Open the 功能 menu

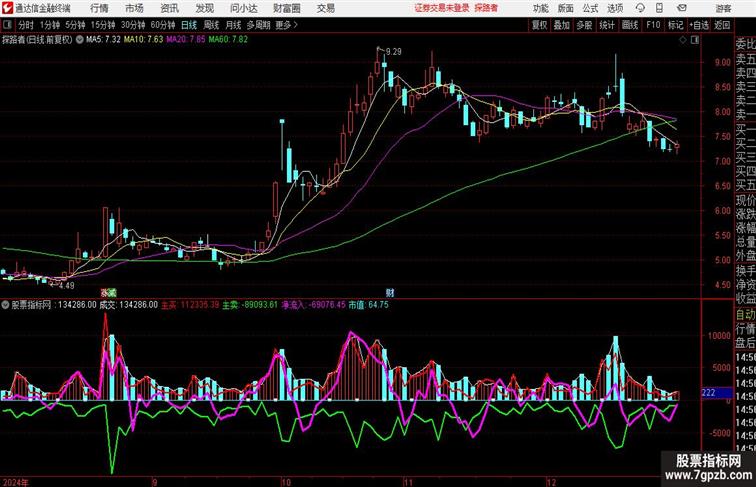(540, 8)
